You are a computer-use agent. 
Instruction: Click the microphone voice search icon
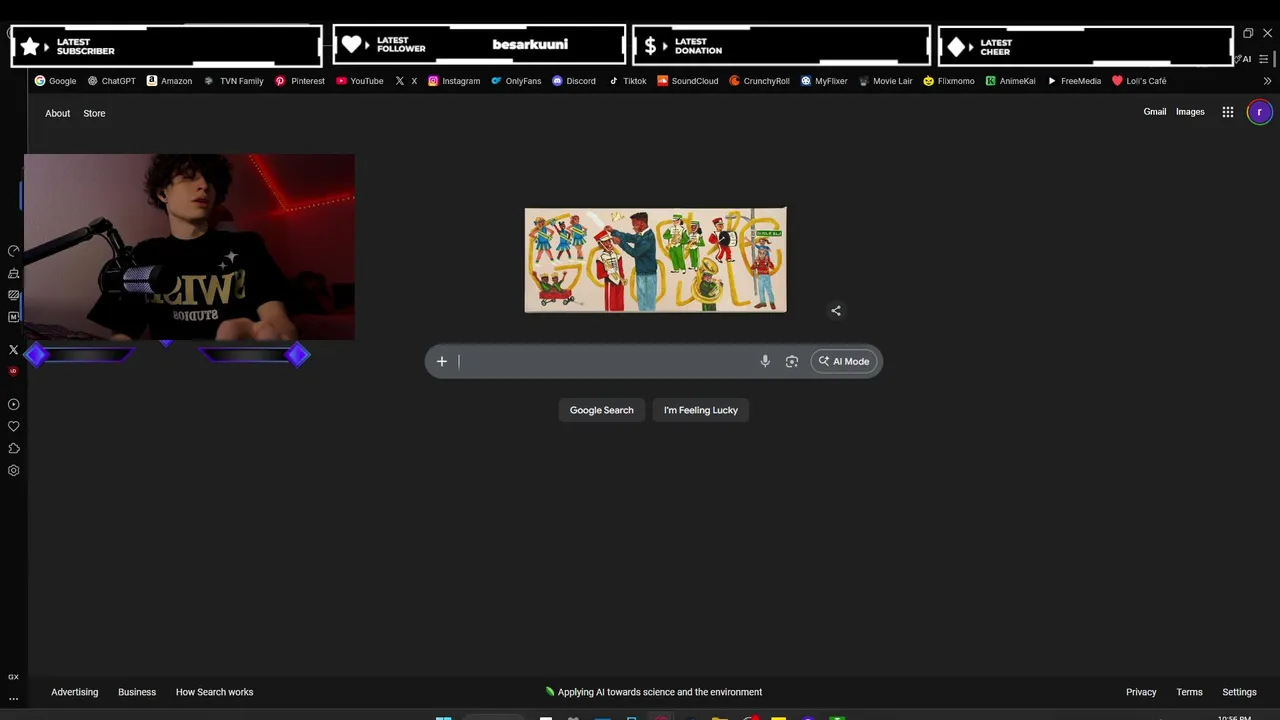tap(765, 361)
